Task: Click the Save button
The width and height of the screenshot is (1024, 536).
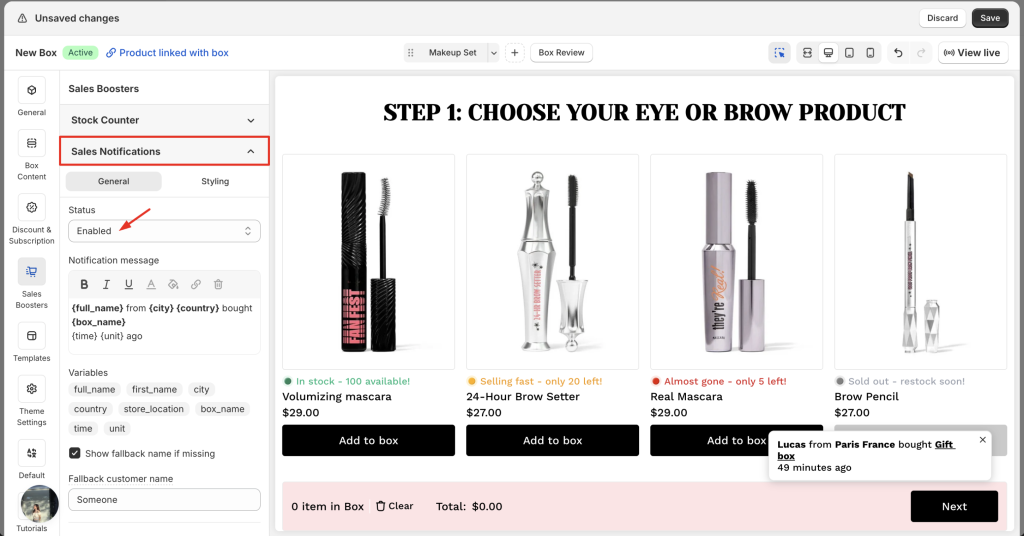Action: [x=989, y=18]
